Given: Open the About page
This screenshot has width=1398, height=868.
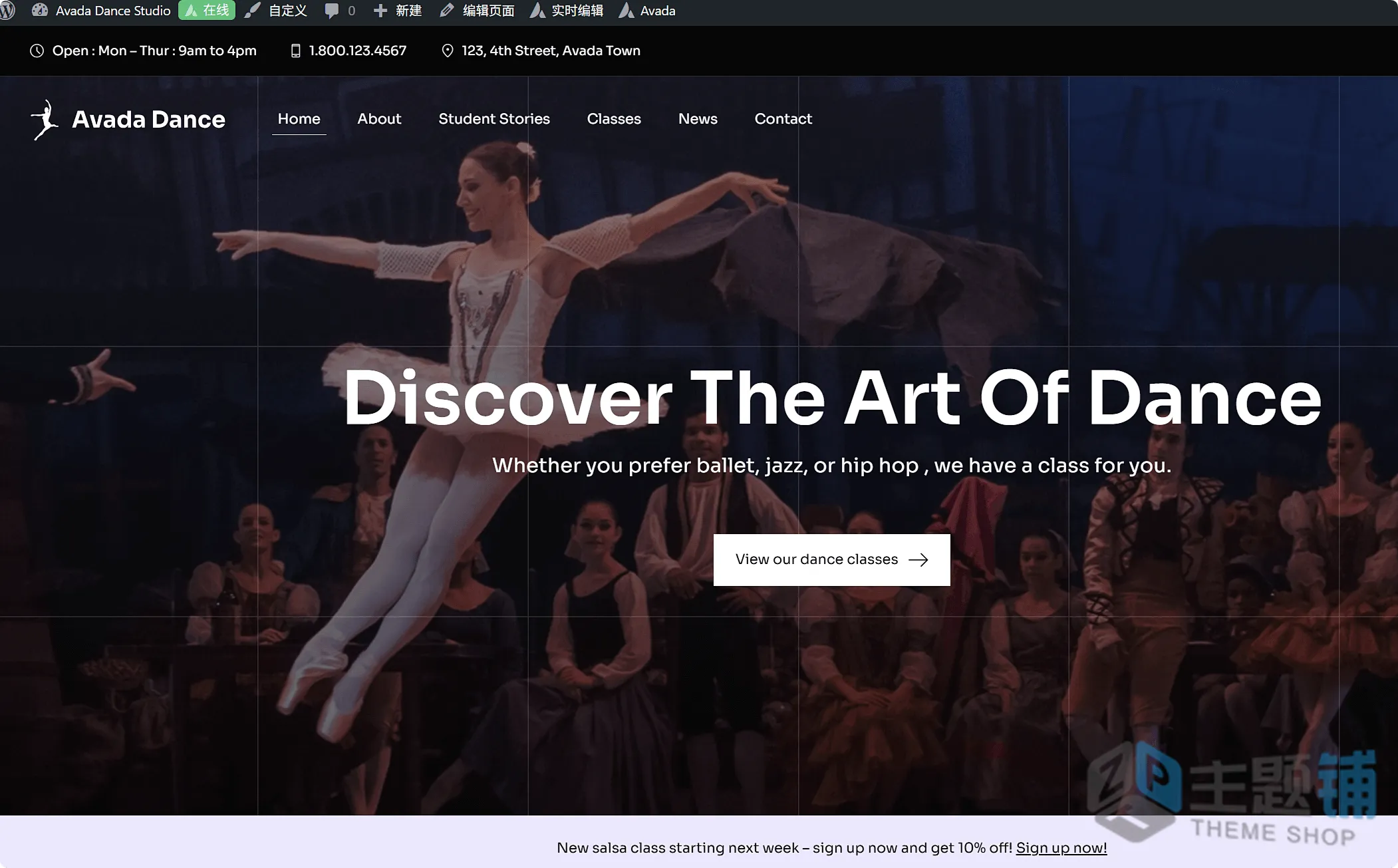Looking at the screenshot, I should click(379, 118).
